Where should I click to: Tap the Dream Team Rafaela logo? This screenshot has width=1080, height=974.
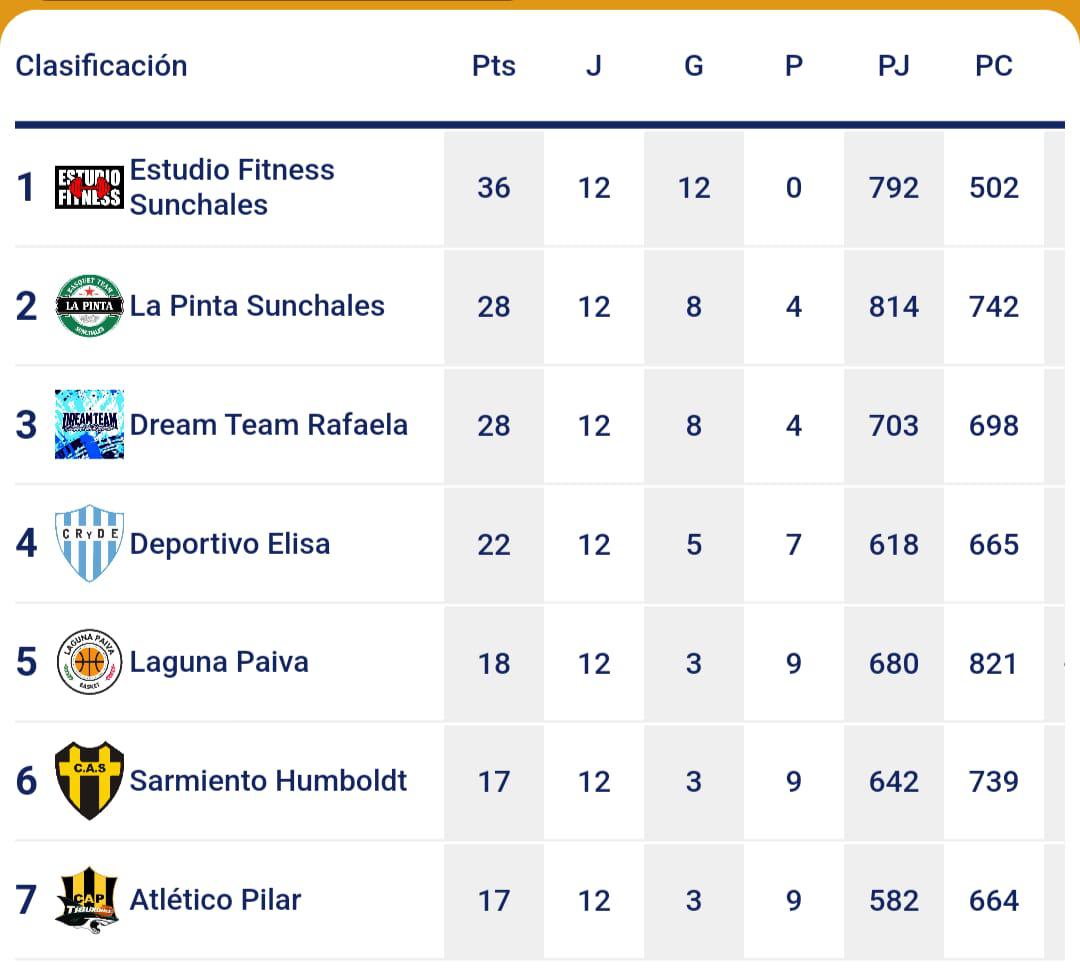89,425
